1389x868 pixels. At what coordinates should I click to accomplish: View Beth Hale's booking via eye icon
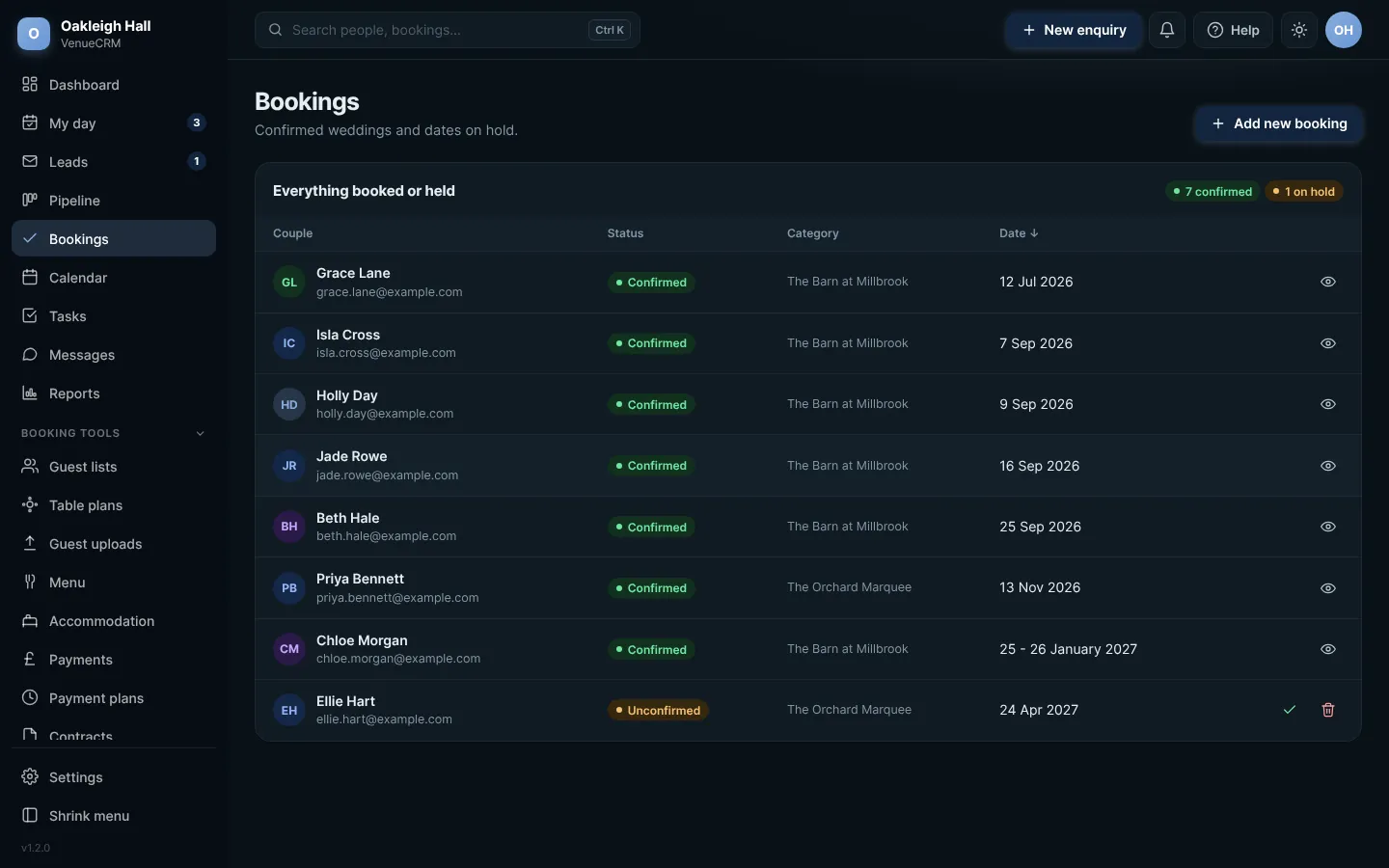pos(1328,527)
